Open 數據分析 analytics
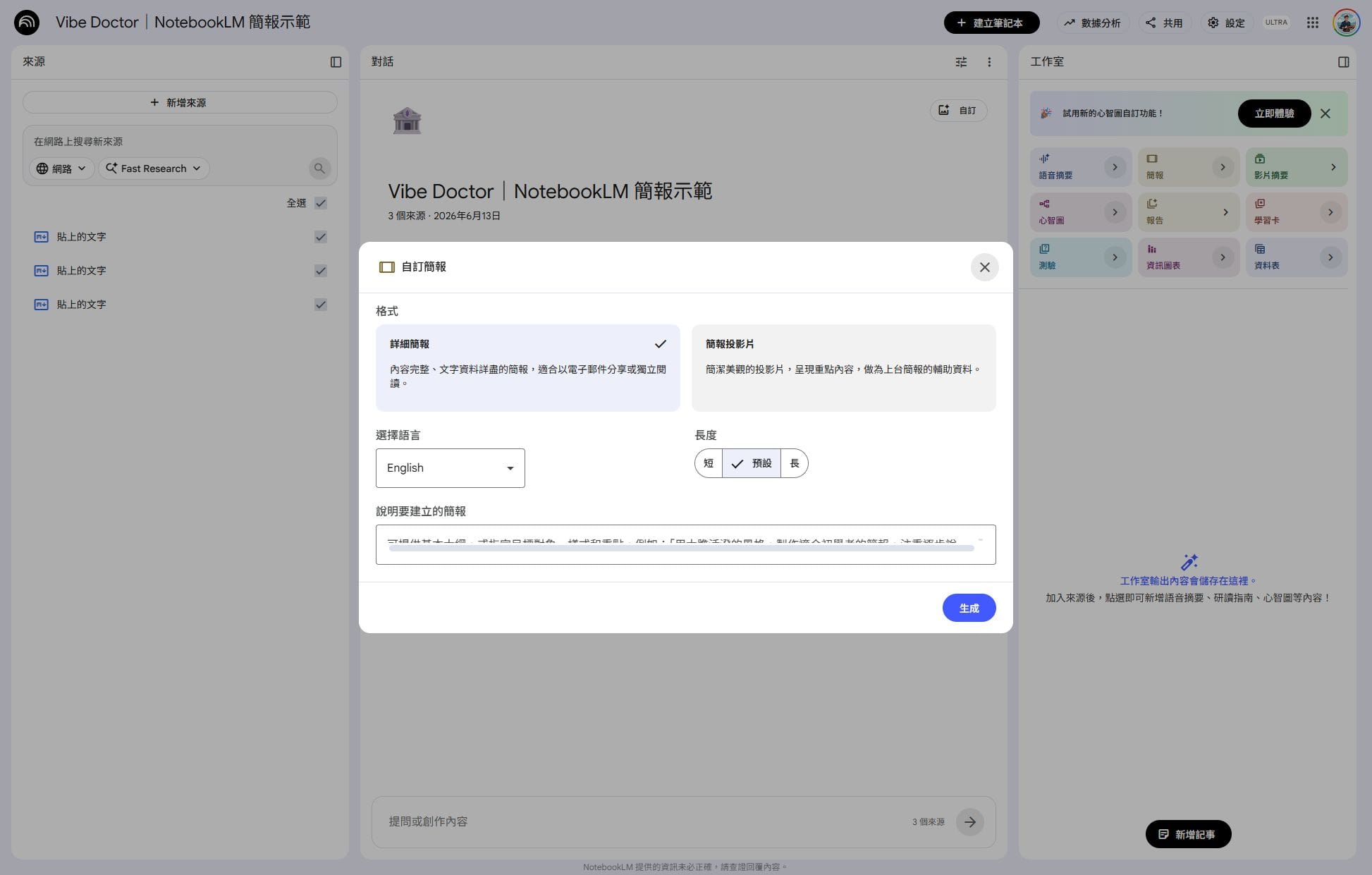 click(x=1092, y=23)
